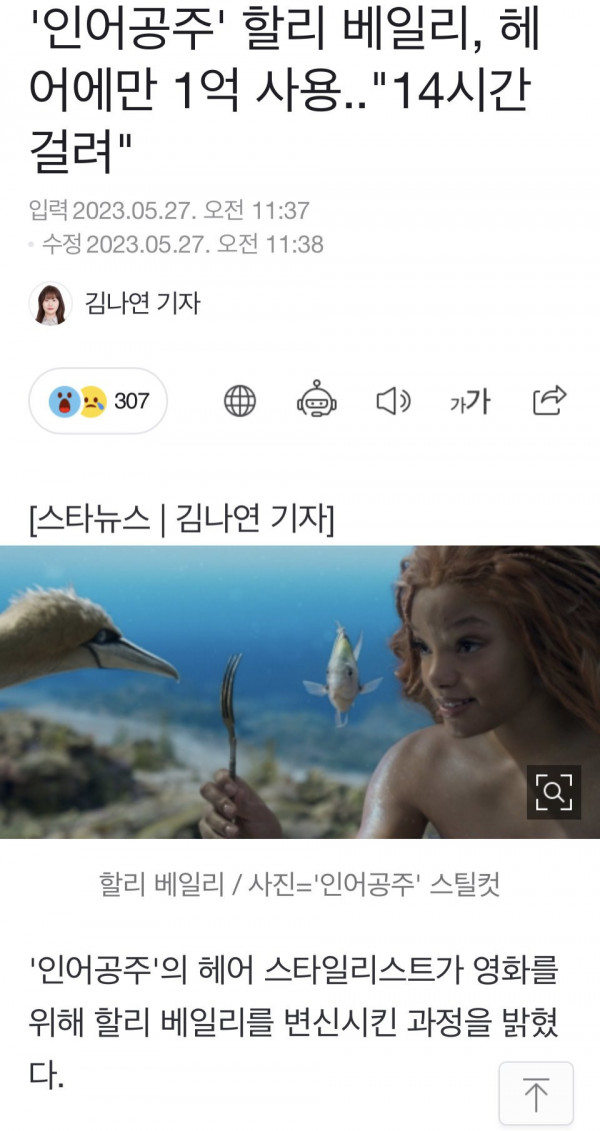This screenshot has width=600, height=1131.
Task: Click the 할리 베일리 photo caption
Action: coord(300,884)
